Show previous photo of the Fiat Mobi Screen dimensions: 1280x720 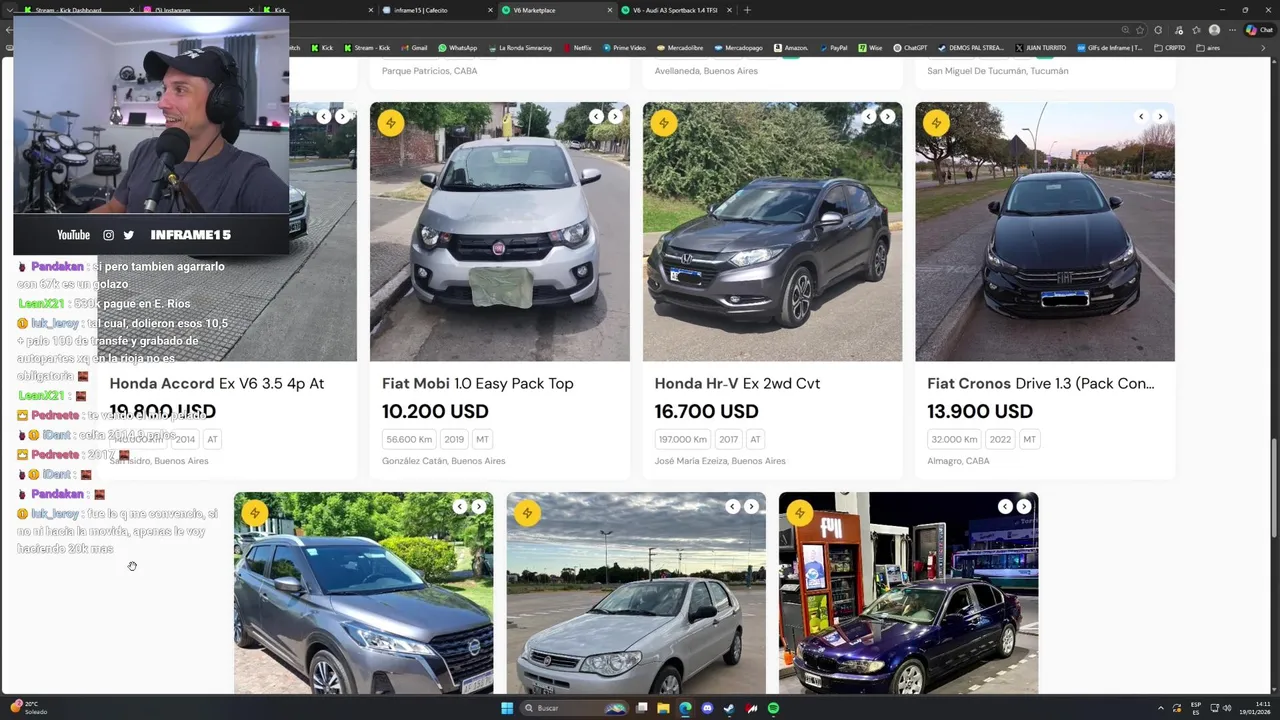click(x=596, y=116)
